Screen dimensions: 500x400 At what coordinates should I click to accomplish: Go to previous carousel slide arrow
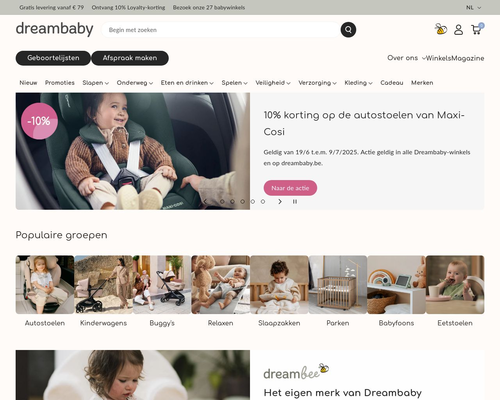pos(205,201)
